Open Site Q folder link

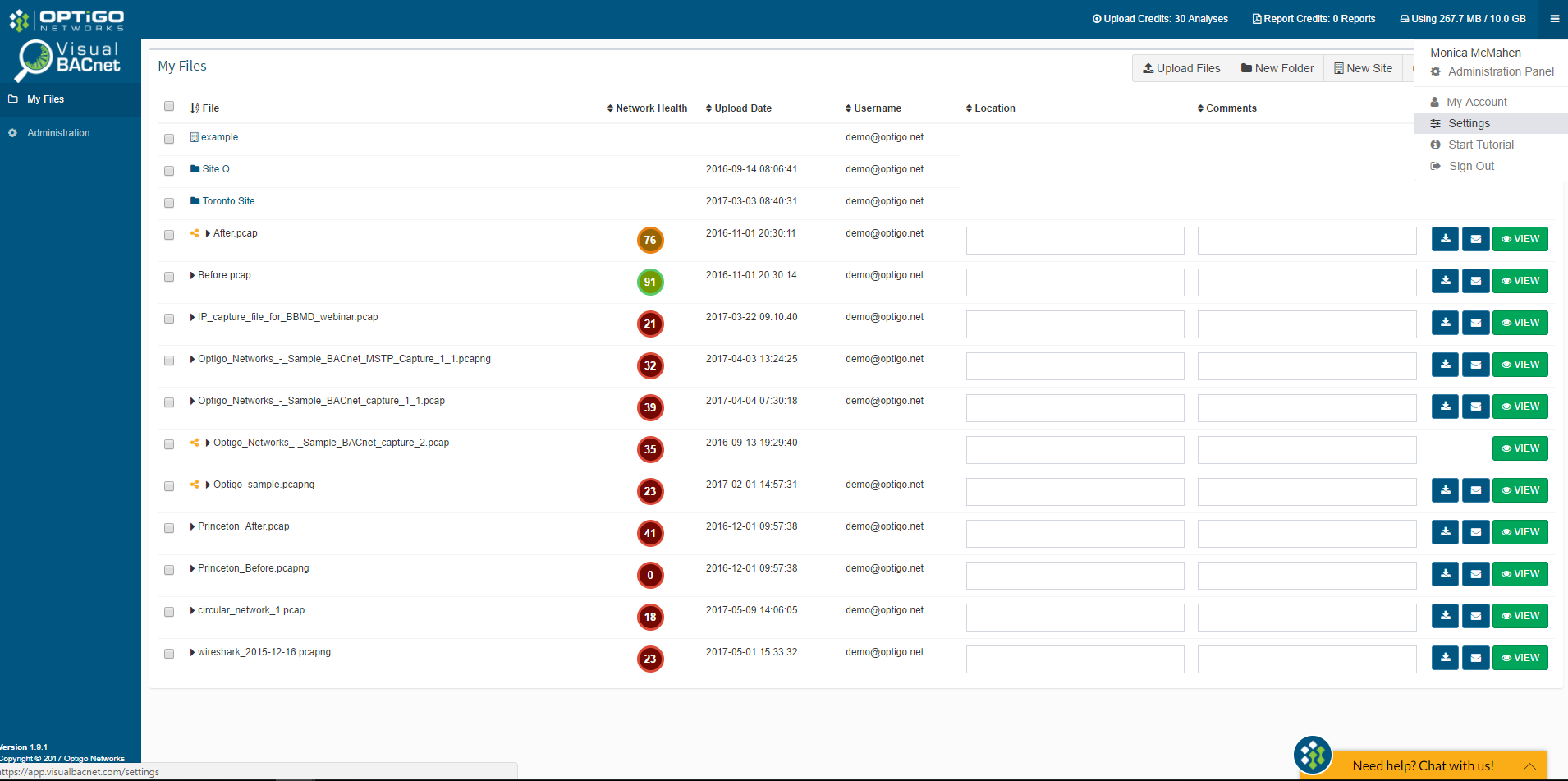click(x=215, y=169)
